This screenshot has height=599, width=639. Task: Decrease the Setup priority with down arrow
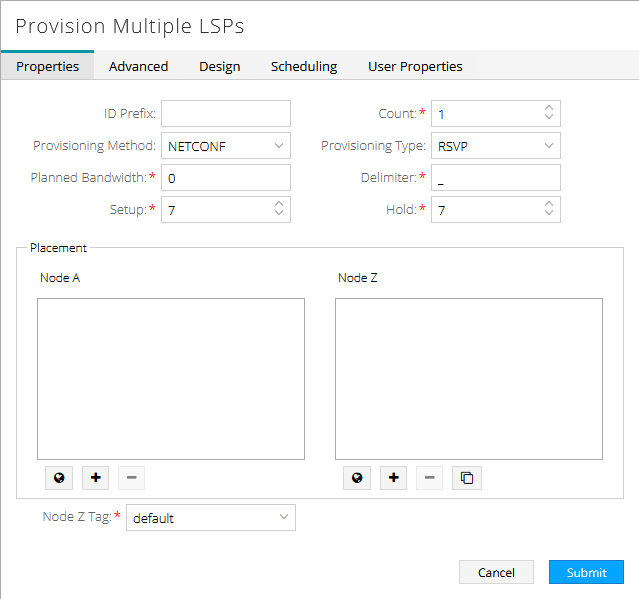(x=278, y=214)
